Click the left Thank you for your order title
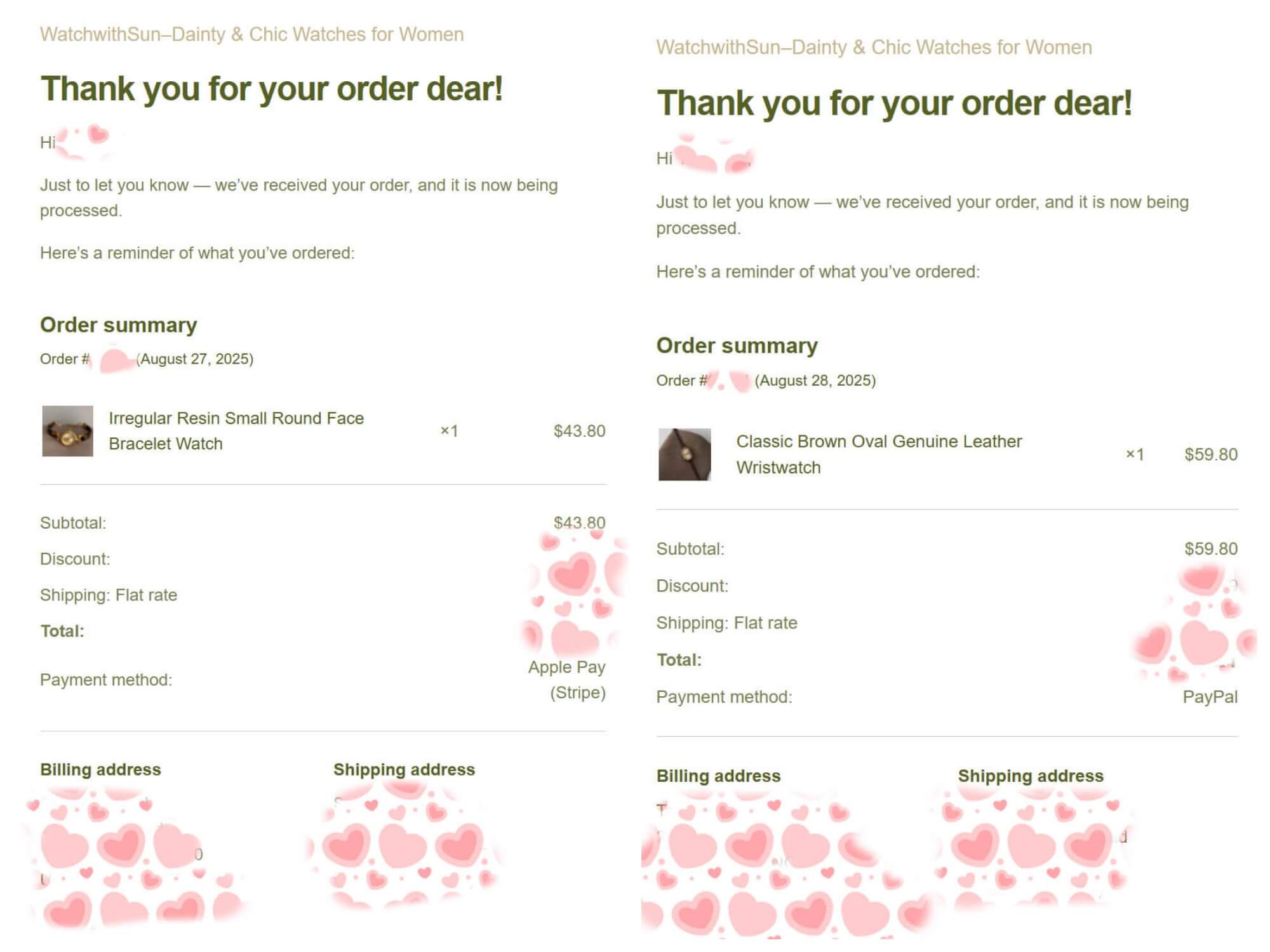The height and width of the screenshot is (952, 1270). click(272, 89)
